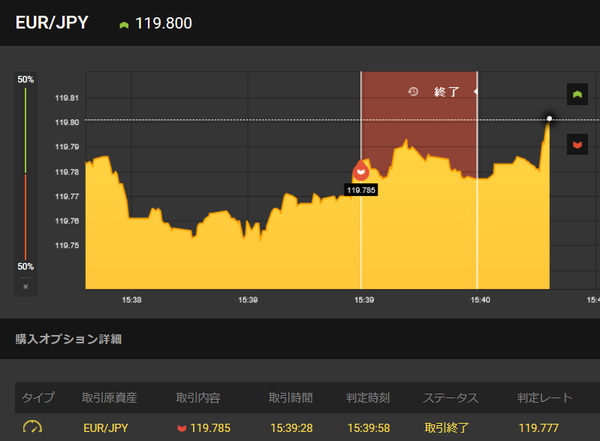Click the 119.785 entry price label on chart
Image resolution: width=600 pixels, height=441 pixels.
pyautogui.click(x=361, y=190)
